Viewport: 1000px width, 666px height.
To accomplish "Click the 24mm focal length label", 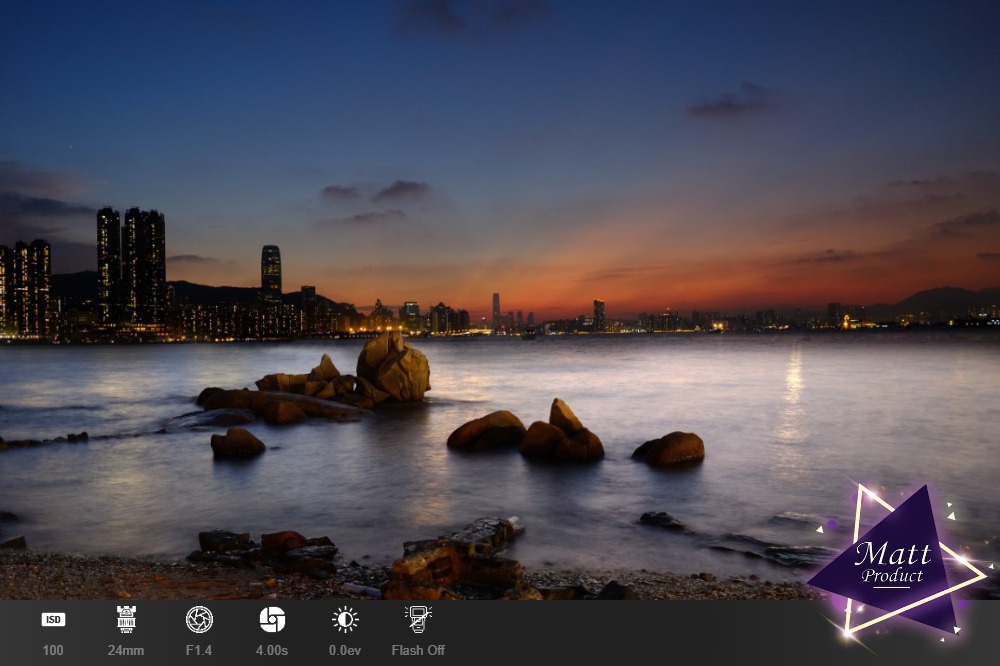I will [x=126, y=650].
